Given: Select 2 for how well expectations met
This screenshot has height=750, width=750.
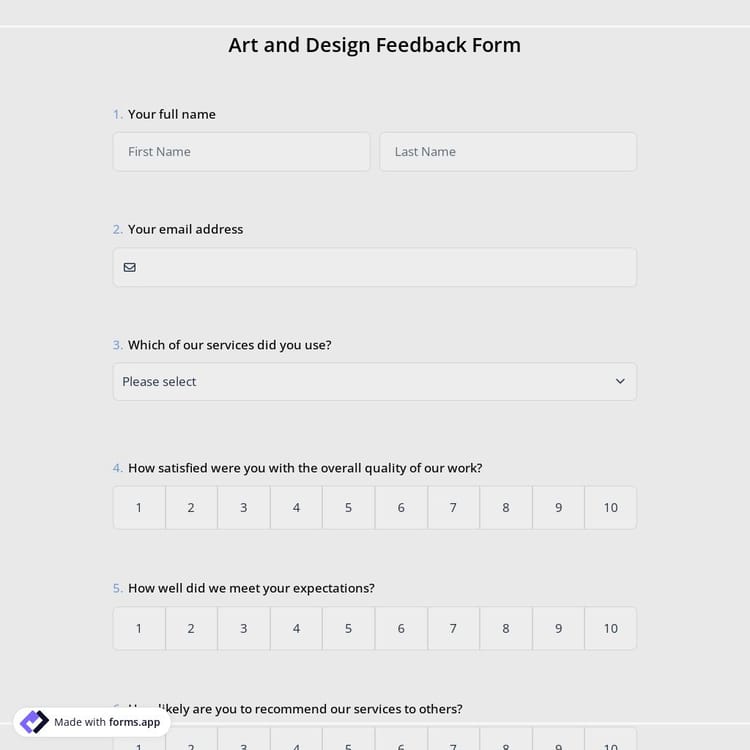Looking at the screenshot, I should click(x=191, y=628).
